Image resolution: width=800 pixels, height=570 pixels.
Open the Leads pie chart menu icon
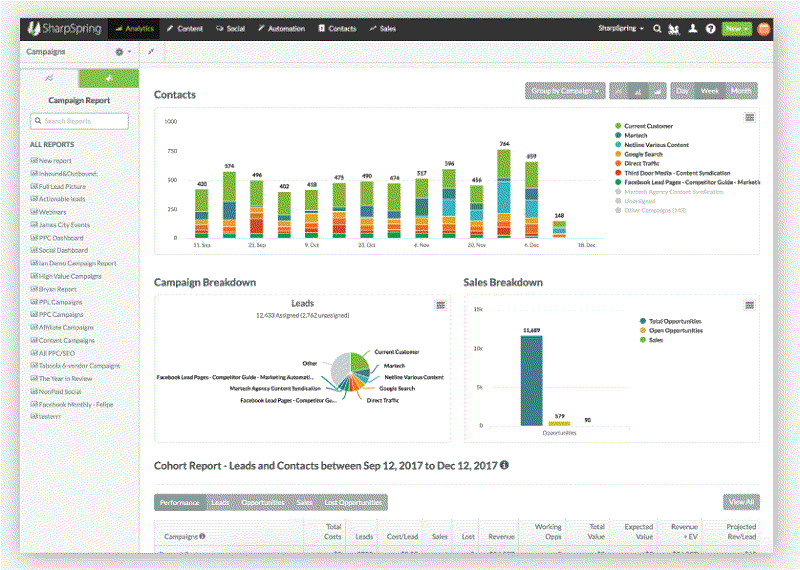pyautogui.click(x=440, y=305)
